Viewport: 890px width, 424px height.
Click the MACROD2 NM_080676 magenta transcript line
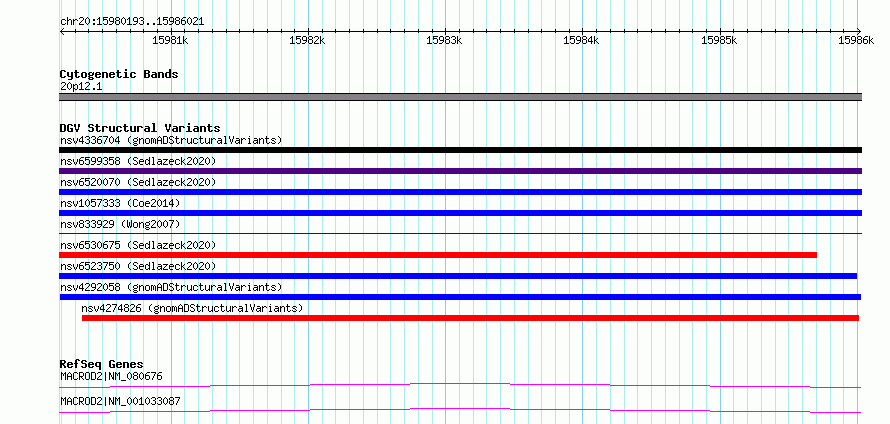click(x=460, y=385)
